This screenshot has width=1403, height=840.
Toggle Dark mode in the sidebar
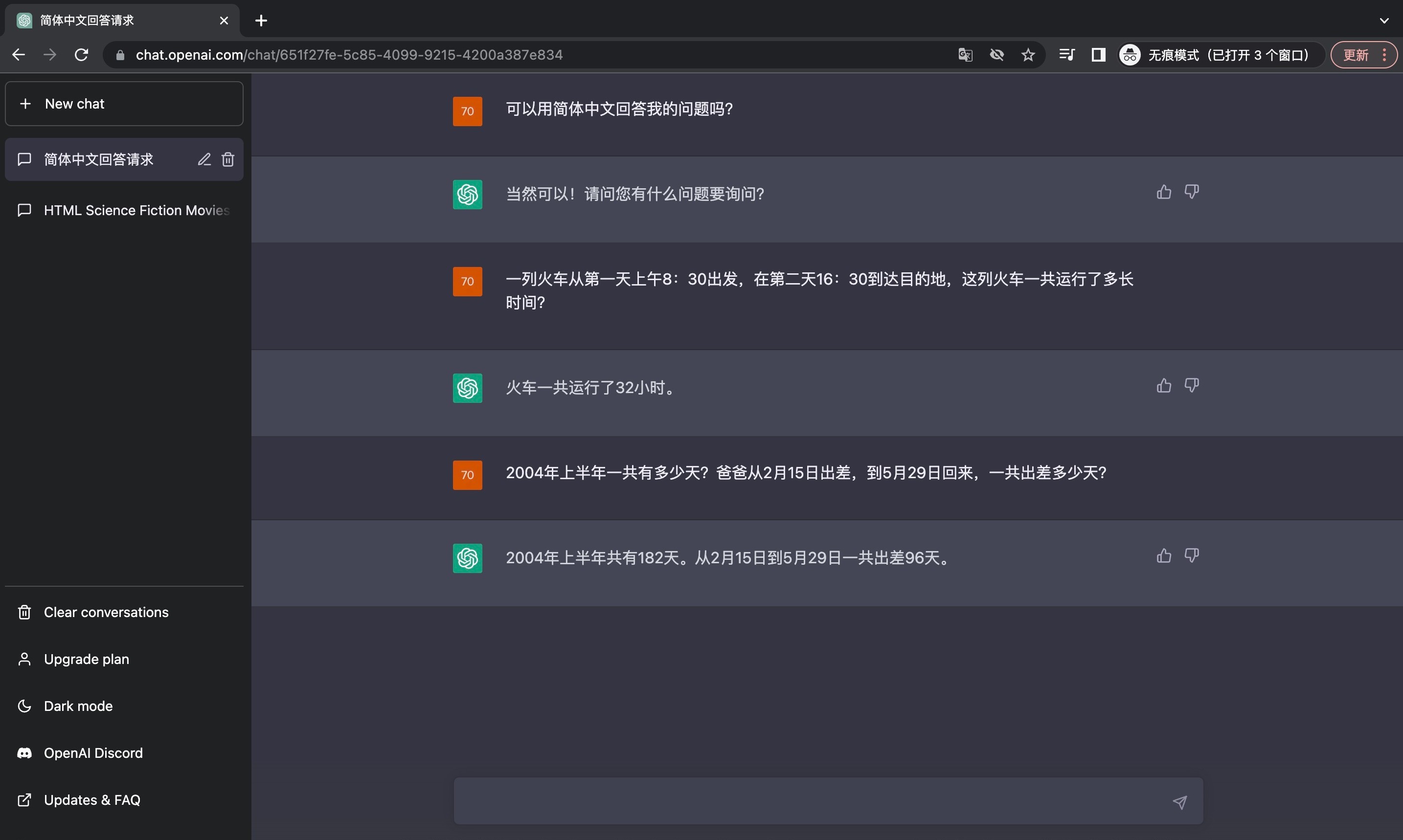point(78,706)
